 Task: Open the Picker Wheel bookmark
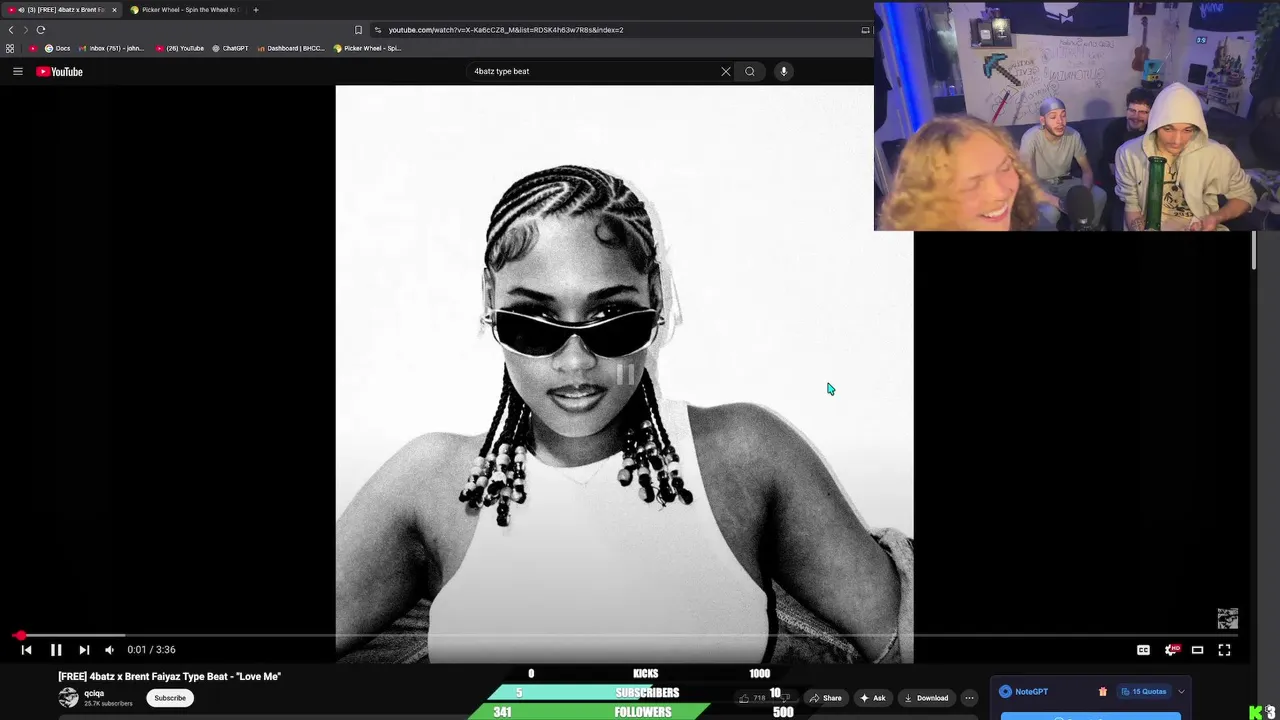[x=367, y=48]
